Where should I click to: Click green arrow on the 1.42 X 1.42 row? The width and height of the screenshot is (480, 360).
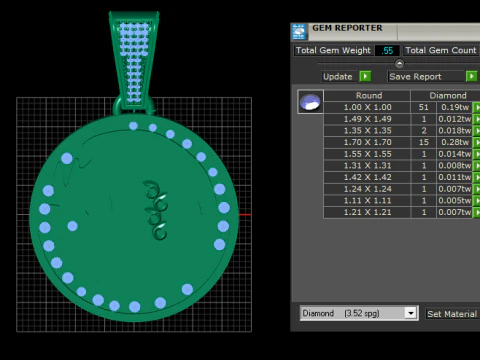pos(477,177)
